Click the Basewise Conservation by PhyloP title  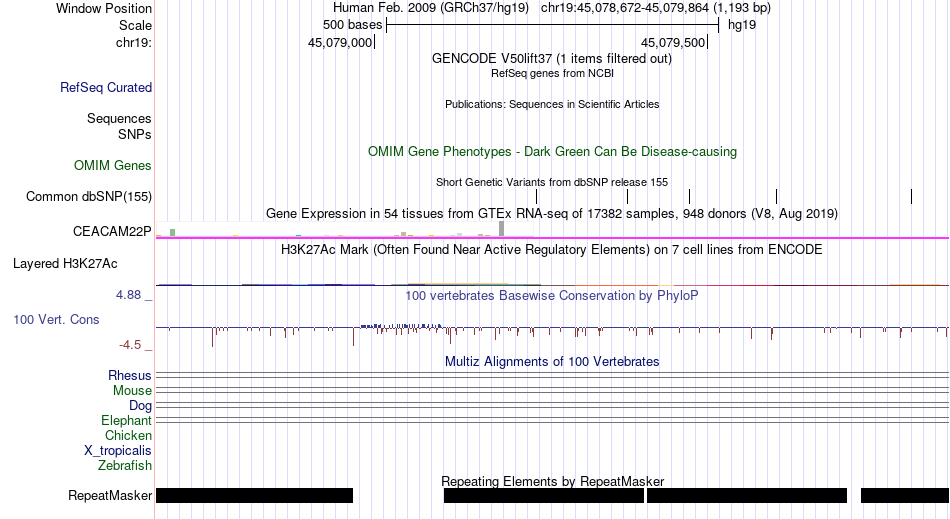(x=552, y=296)
